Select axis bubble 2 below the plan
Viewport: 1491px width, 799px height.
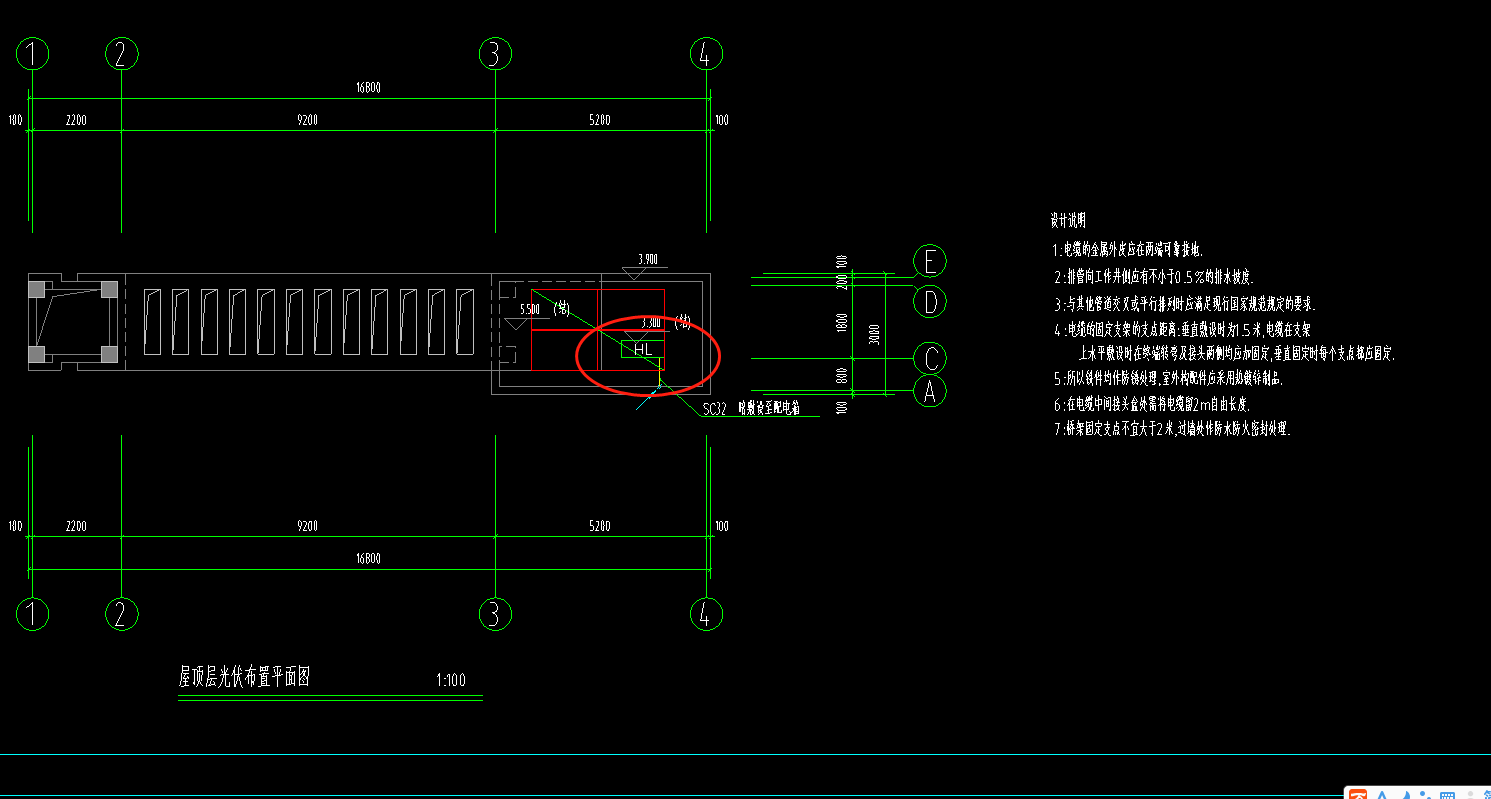pyautogui.click(x=121, y=616)
